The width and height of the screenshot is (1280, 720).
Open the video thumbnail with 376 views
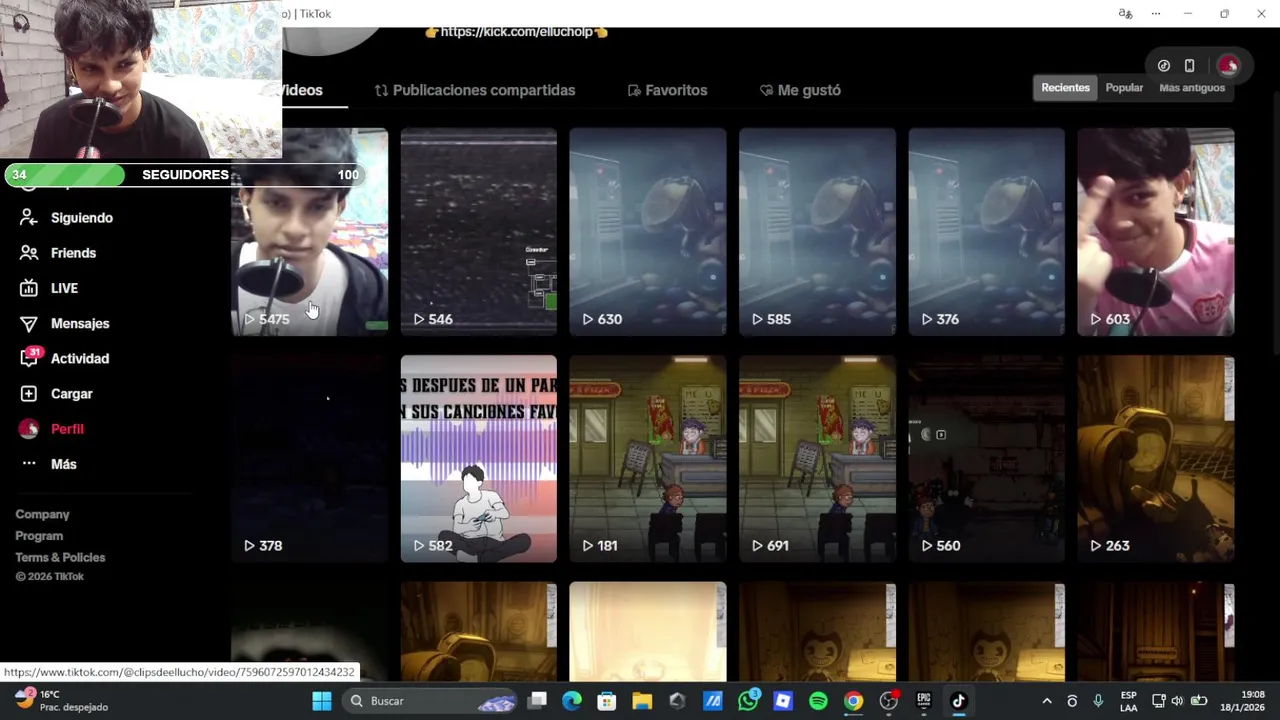point(987,232)
